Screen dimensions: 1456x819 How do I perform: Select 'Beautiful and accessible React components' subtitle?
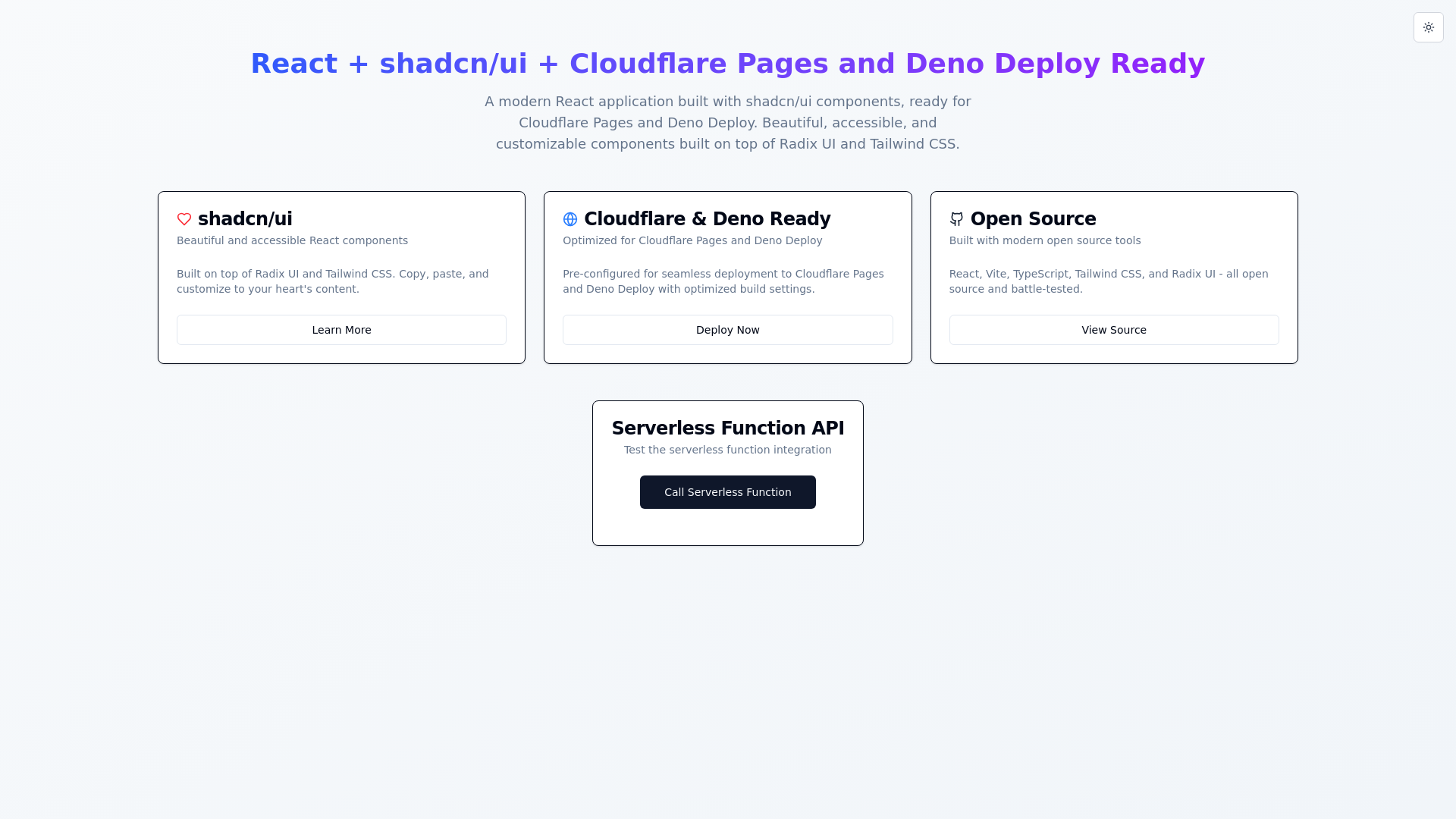292,240
